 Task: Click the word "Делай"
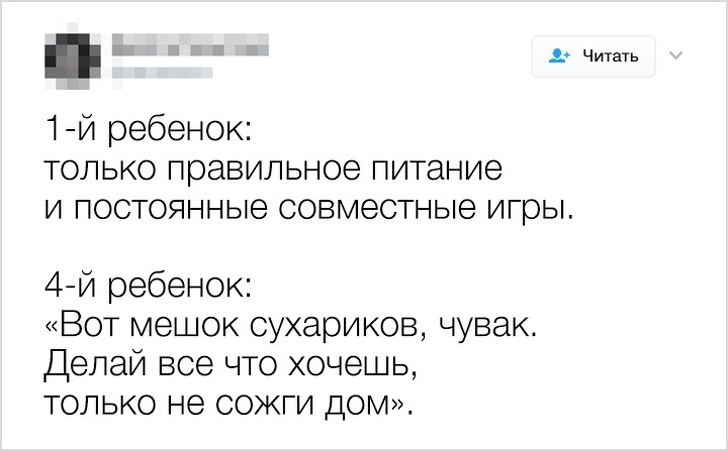93,368
